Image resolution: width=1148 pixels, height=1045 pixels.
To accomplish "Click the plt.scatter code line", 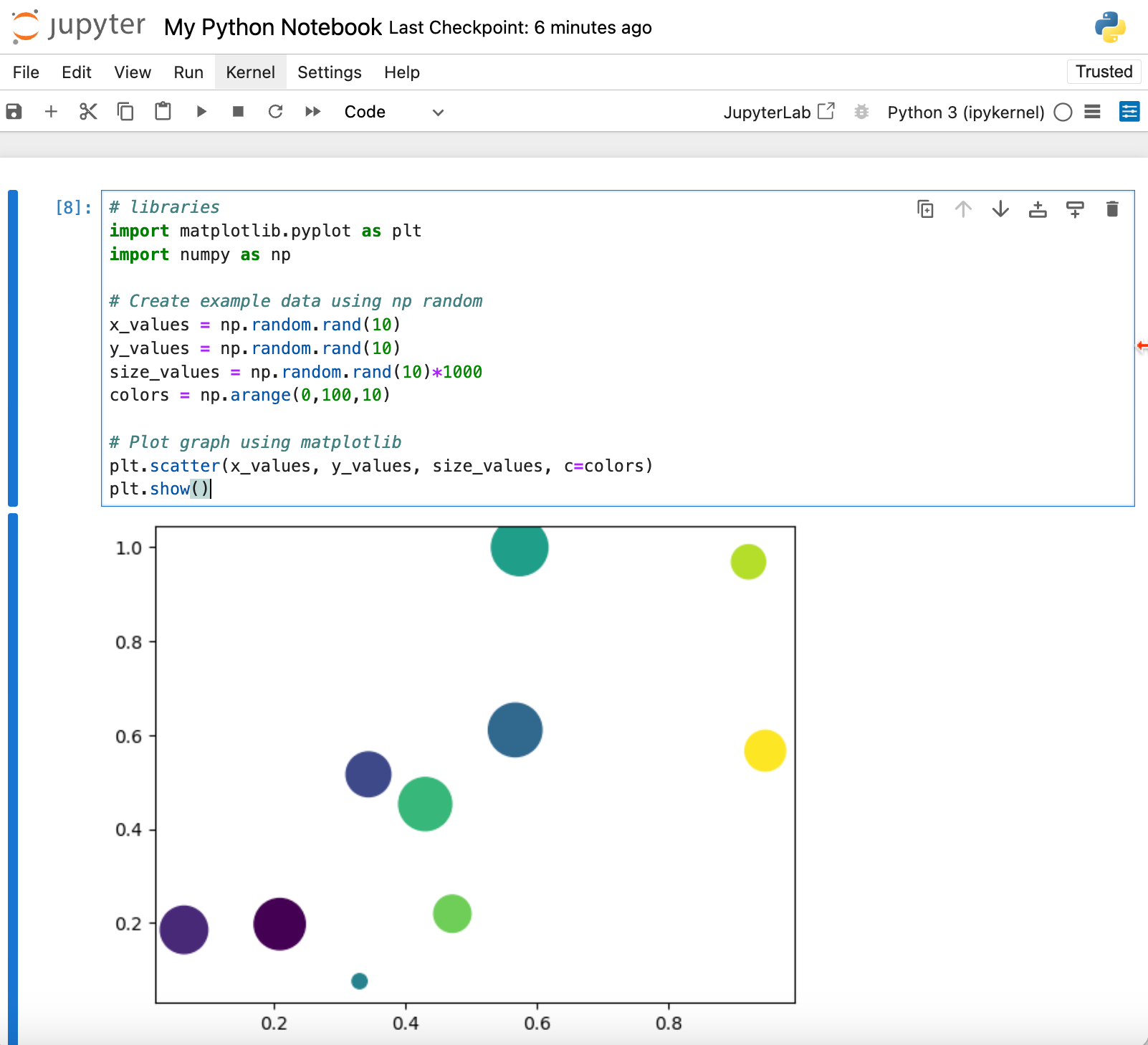I will click(x=381, y=466).
